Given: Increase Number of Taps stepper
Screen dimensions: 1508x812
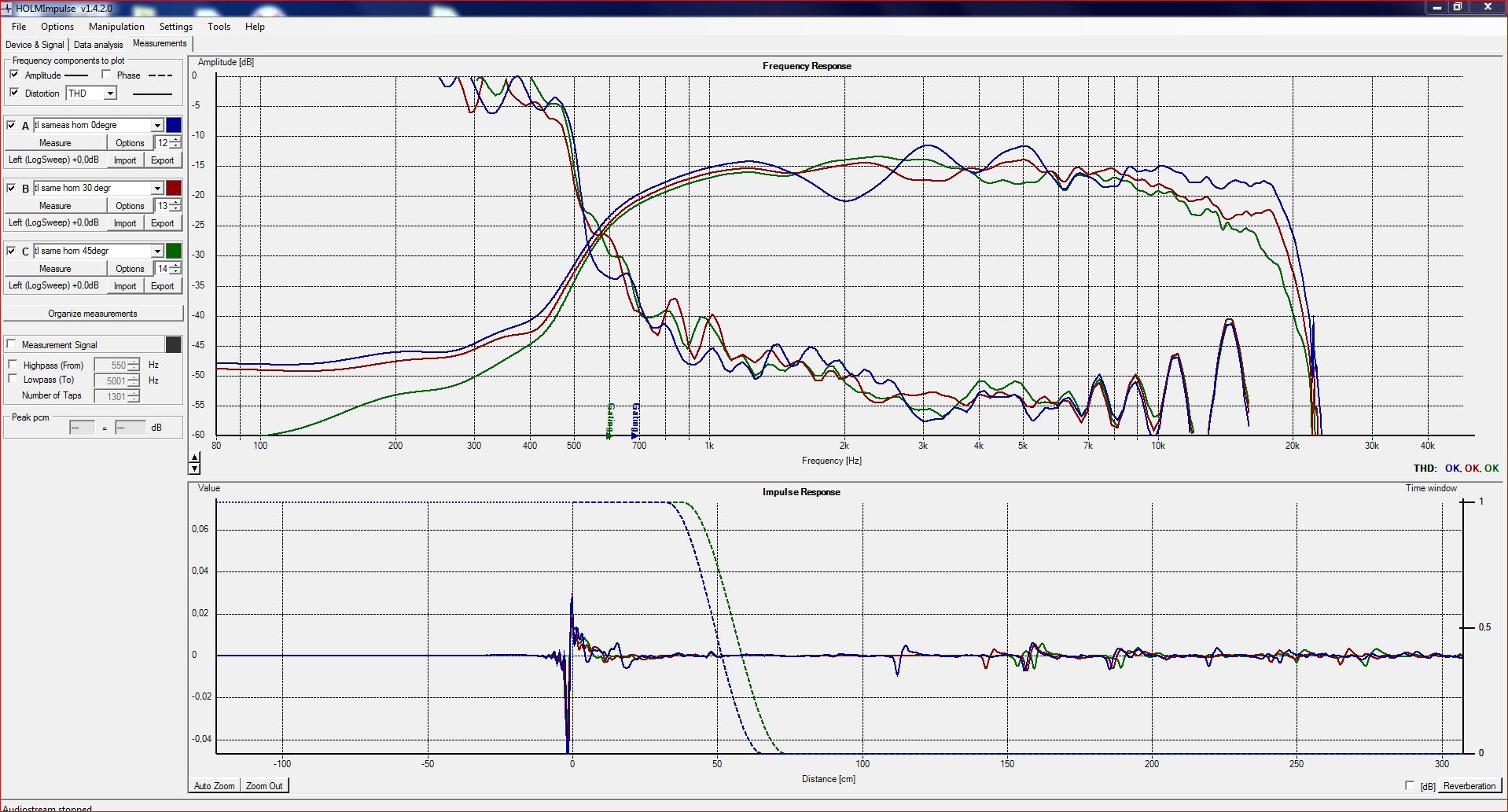Looking at the screenshot, I should pyautogui.click(x=134, y=393).
